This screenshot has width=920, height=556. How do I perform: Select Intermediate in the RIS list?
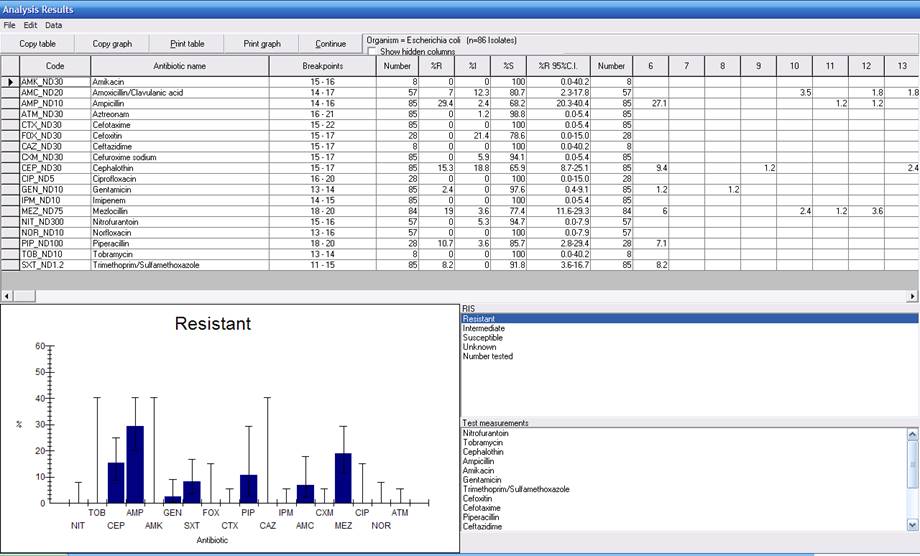click(484, 328)
